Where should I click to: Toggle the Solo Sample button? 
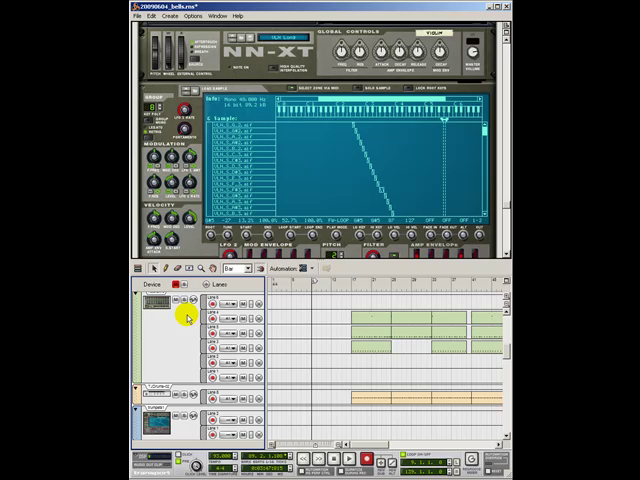click(x=358, y=88)
